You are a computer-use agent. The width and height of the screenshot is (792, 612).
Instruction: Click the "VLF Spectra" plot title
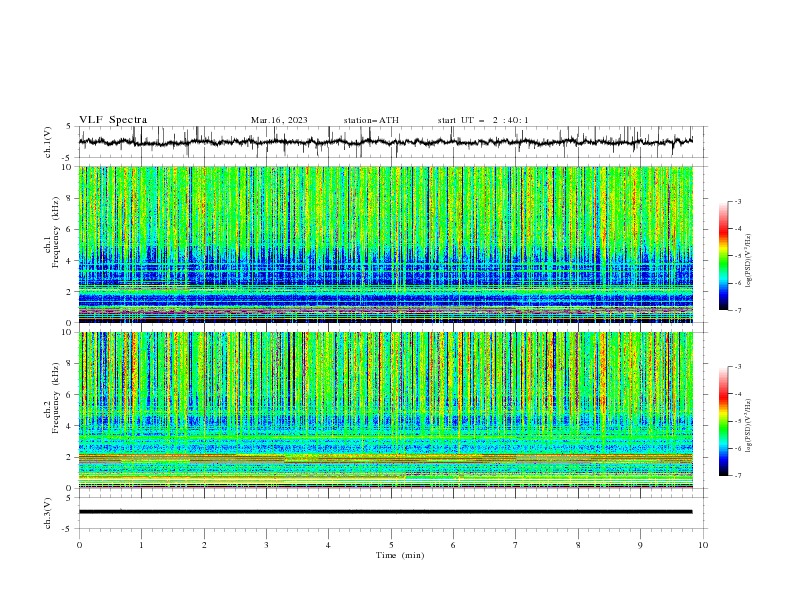coord(113,120)
